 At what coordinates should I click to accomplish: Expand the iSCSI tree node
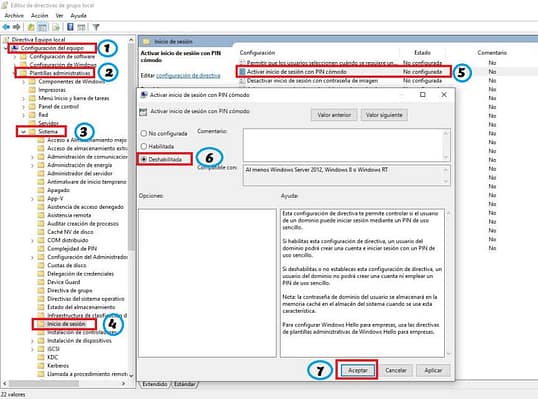[32, 349]
